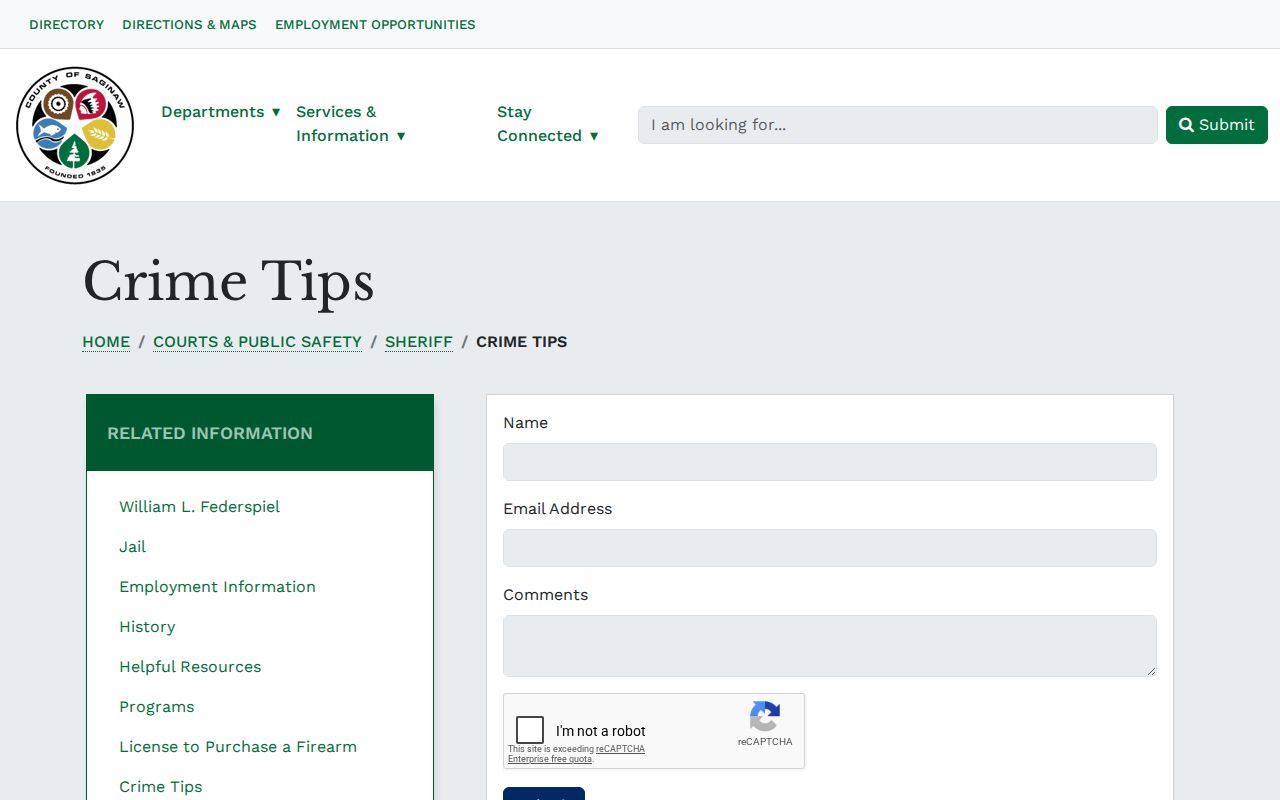Image resolution: width=1280 pixels, height=800 pixels.
Task: Go to the Programs sidebar link
Action: coord(157,707)
